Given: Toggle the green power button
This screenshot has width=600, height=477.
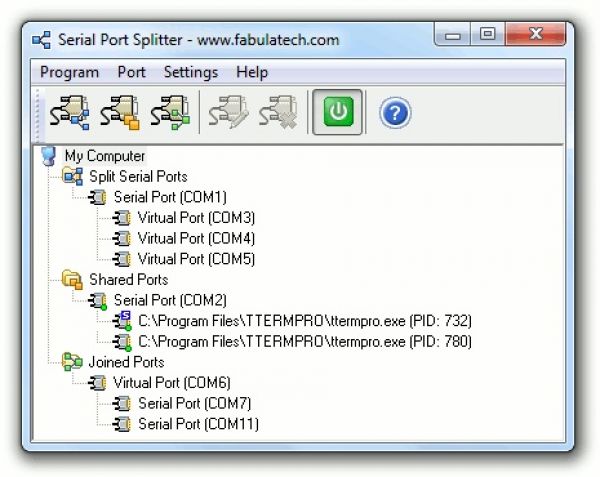Looking at the screenshot, I should point(338,112).
